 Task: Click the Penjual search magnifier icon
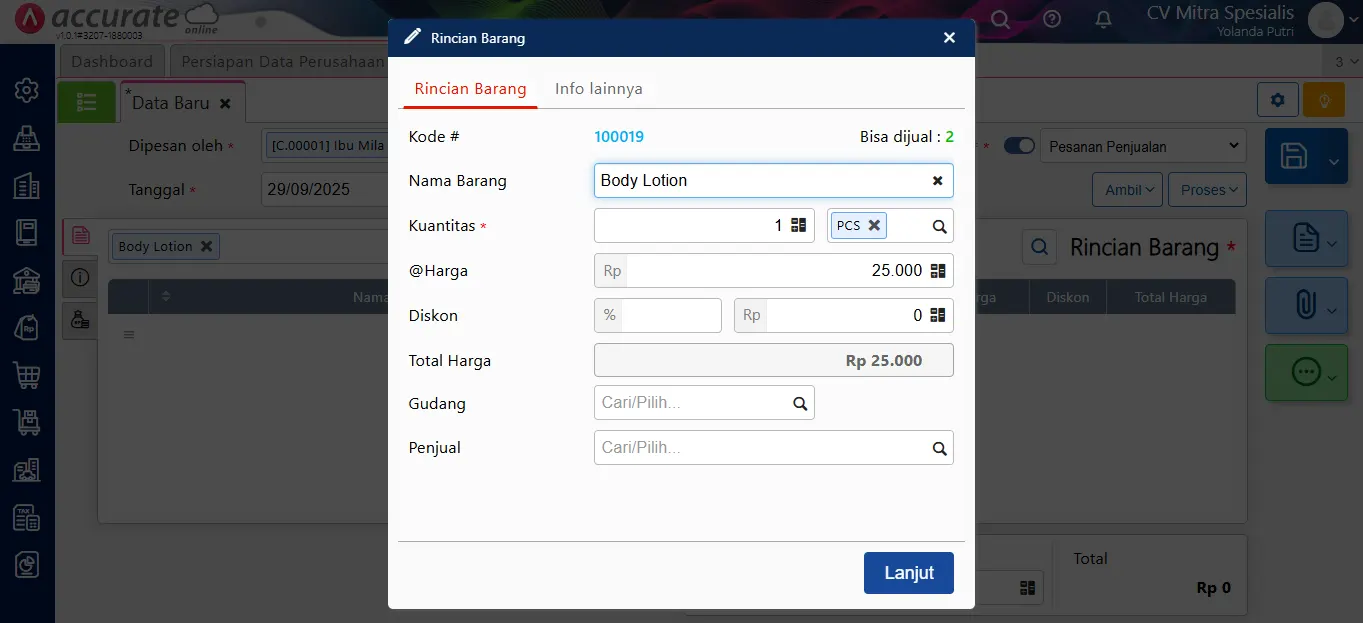939,449
